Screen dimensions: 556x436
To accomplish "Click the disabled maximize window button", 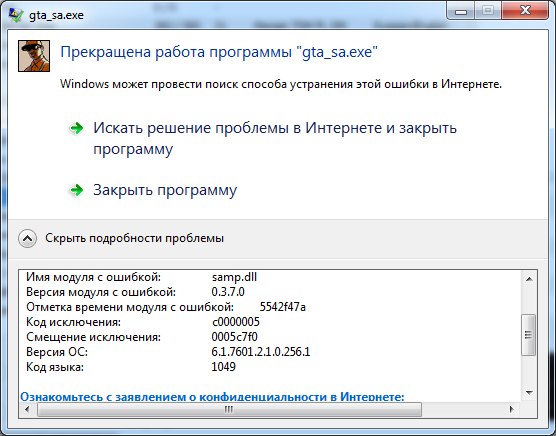I will [x=488, y=11].
